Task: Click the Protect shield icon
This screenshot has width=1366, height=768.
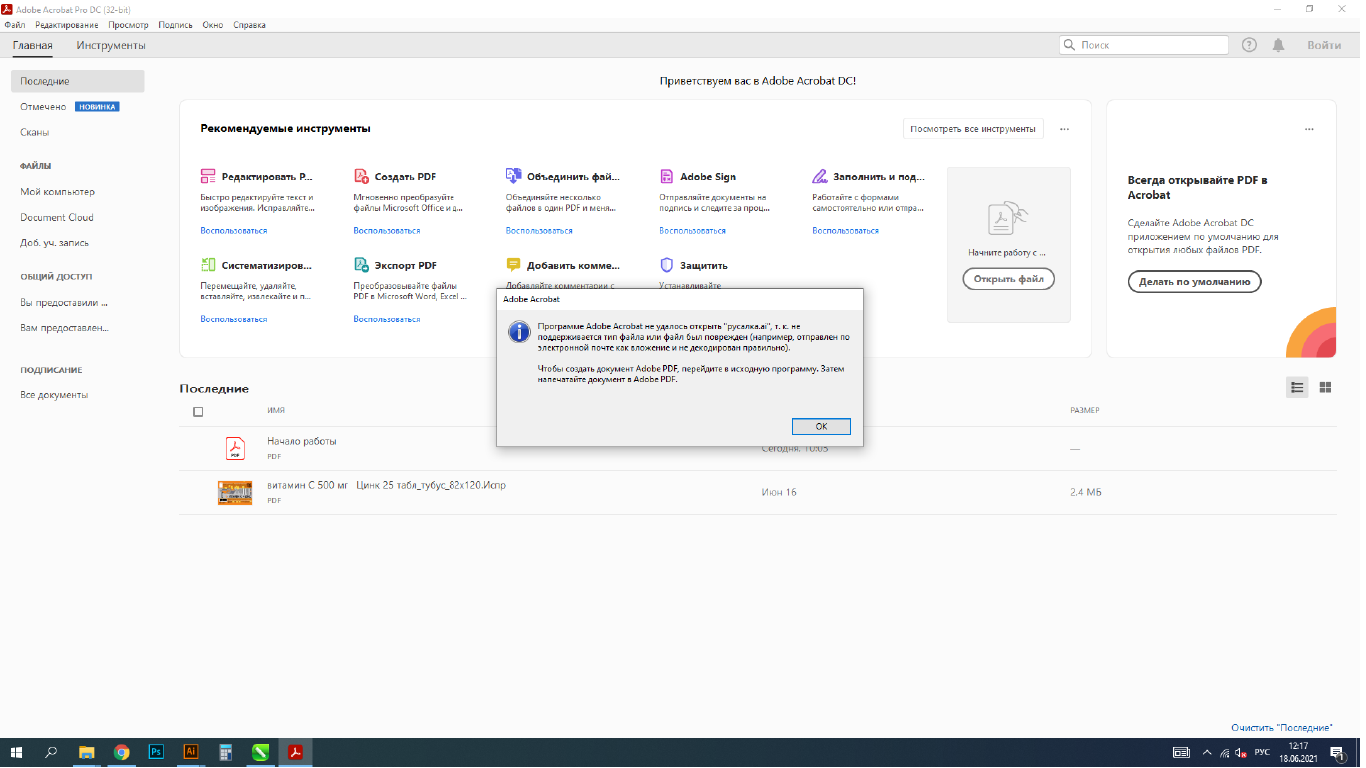Action: (x=667, y=265)
